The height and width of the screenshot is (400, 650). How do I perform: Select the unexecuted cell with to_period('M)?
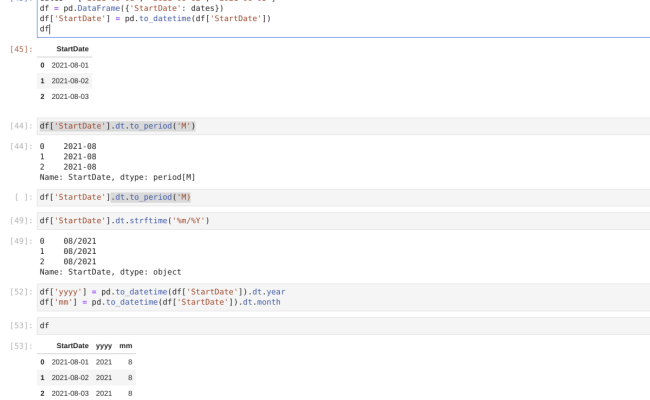344,197
